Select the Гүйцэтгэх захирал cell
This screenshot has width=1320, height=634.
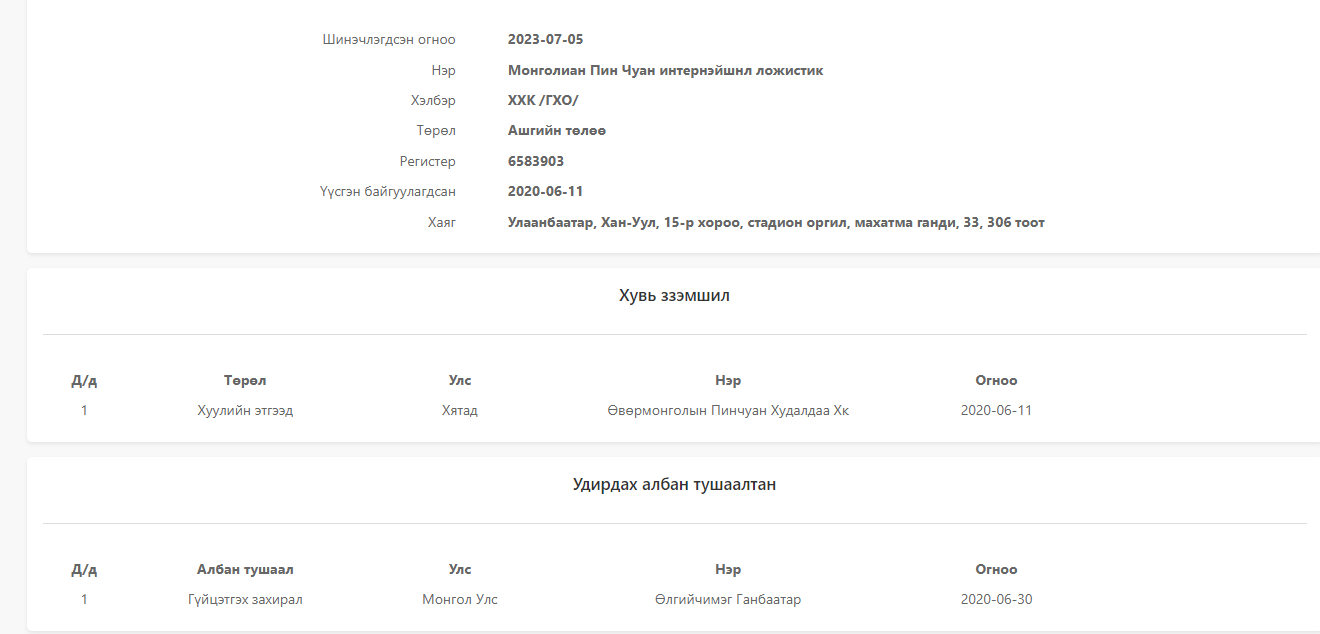pos(245,599)
